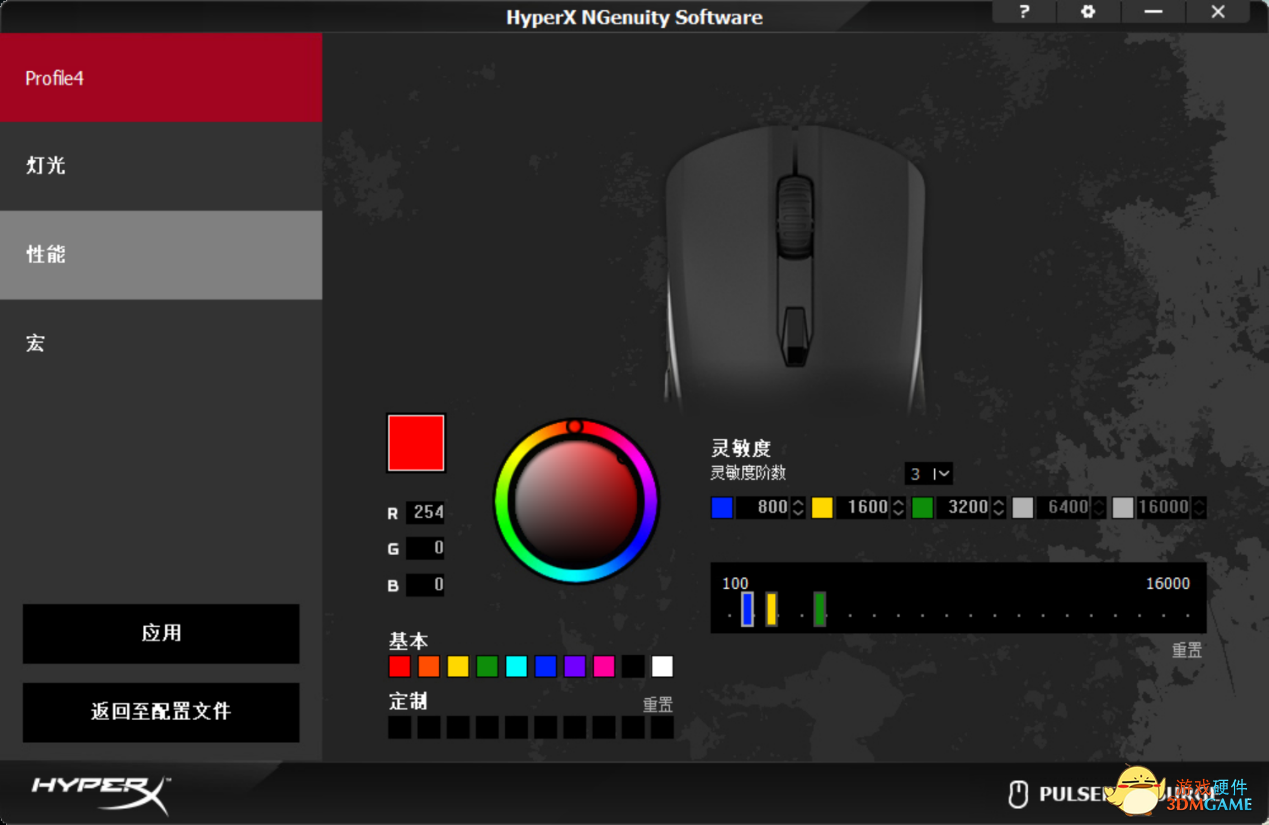
Task: Click the blue swatch beside 800 DPI
Action: [x=722, y=507]
